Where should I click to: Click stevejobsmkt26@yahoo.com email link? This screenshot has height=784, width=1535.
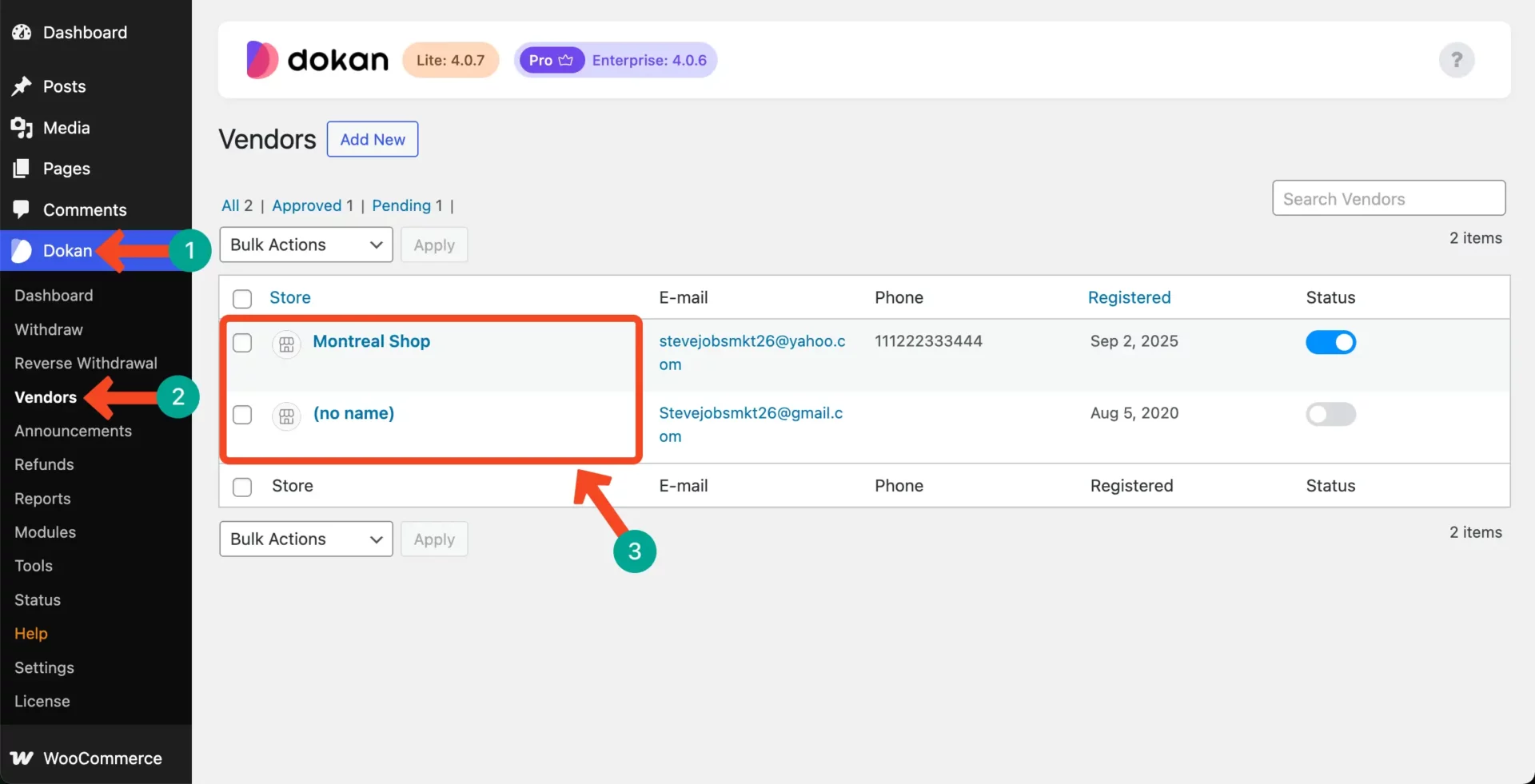752,352
